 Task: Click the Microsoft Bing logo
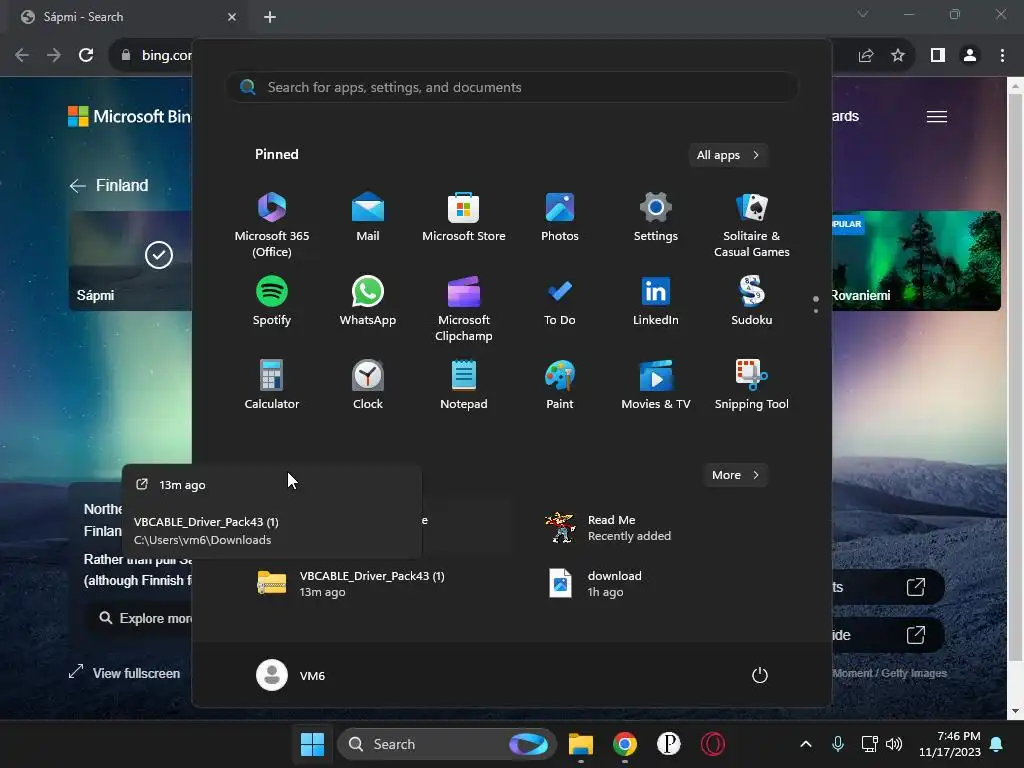click(x=129, y=116)
